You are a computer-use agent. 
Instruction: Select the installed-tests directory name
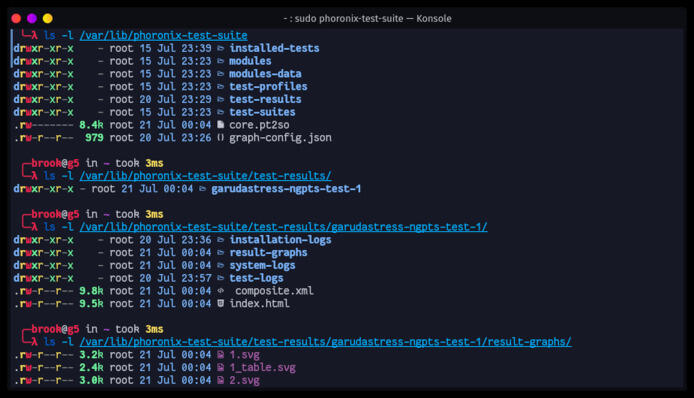pyautogui.click(x=274, y=48)
